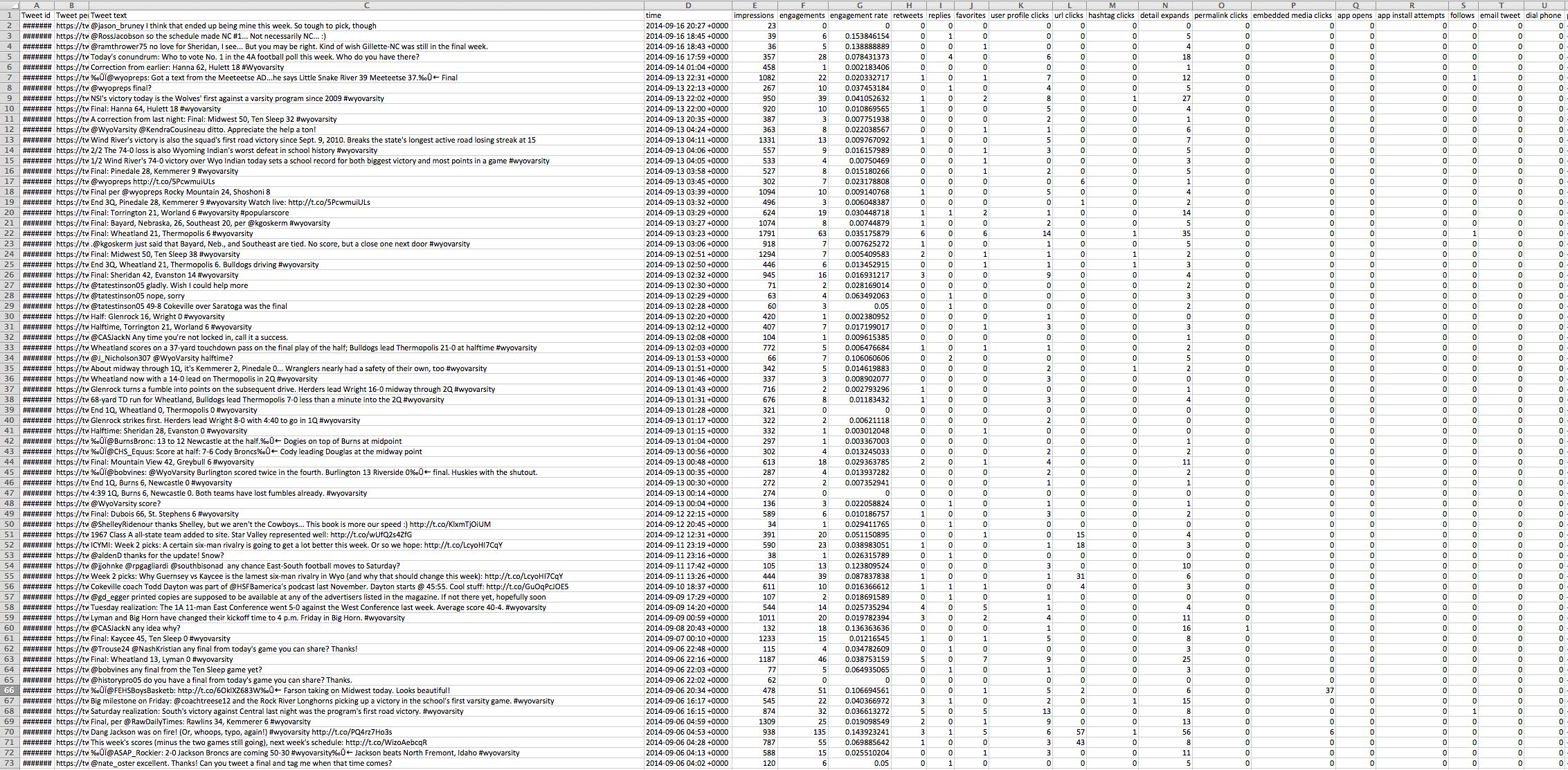Click the 'embedded media clicks' header cell
The width and height of the screenshot is (1568, 770).
[1292, 15]
